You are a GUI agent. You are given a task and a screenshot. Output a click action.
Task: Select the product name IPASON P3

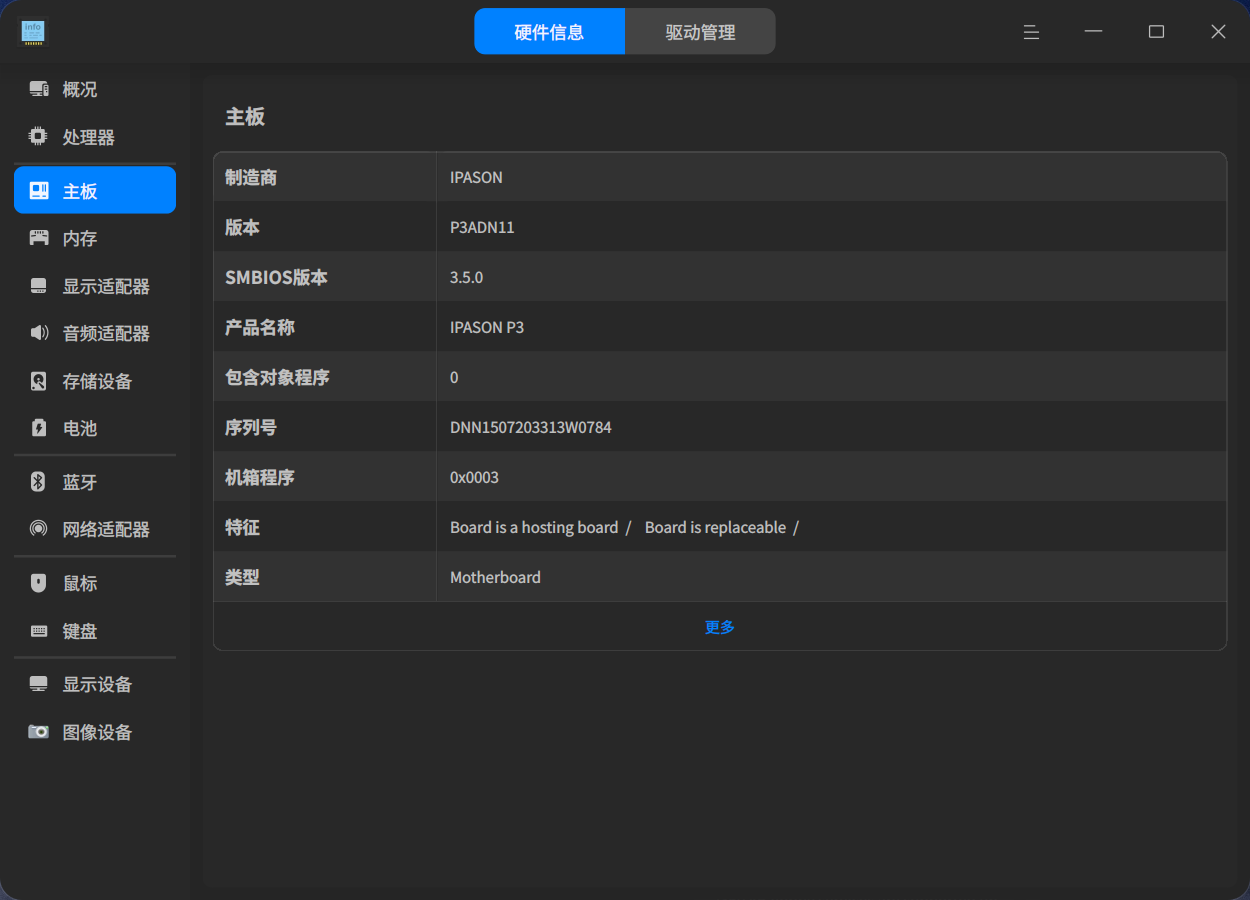487,327
